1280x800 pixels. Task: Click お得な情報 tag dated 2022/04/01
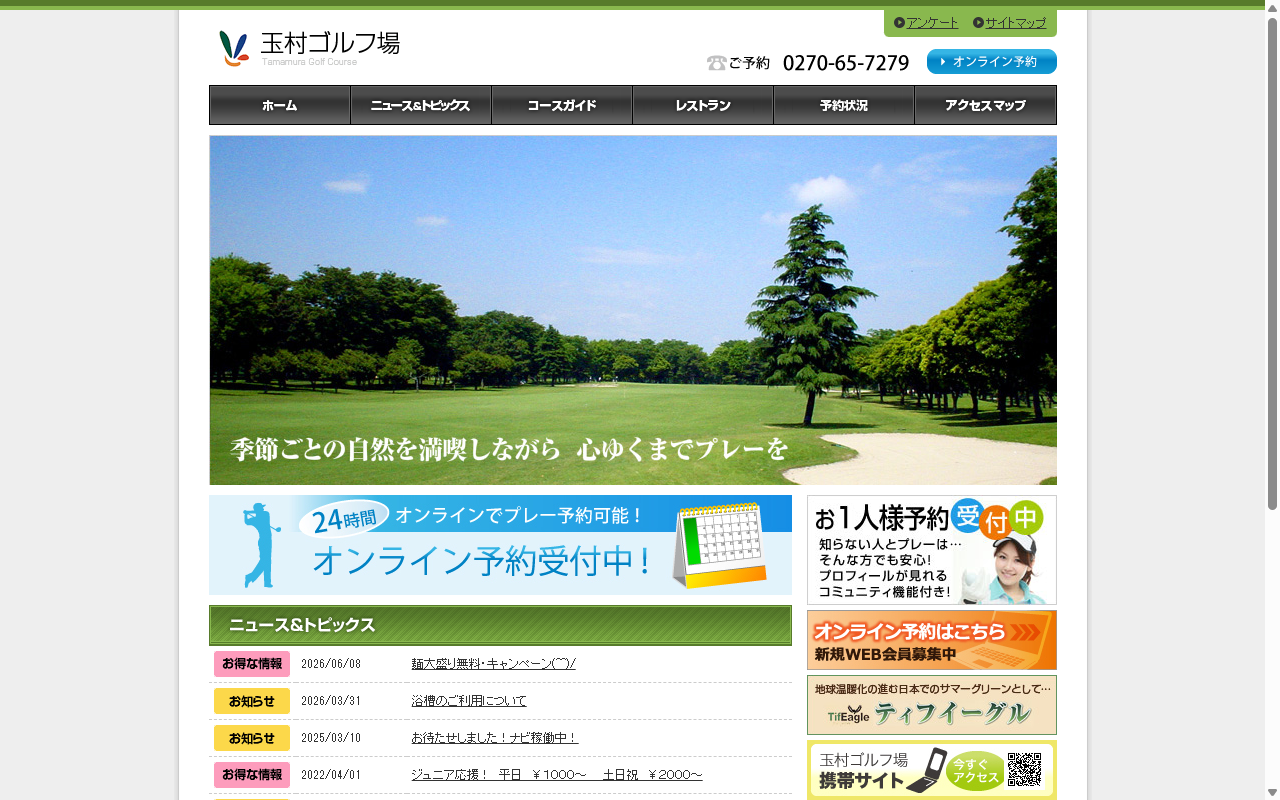click(x=252, y=775)
